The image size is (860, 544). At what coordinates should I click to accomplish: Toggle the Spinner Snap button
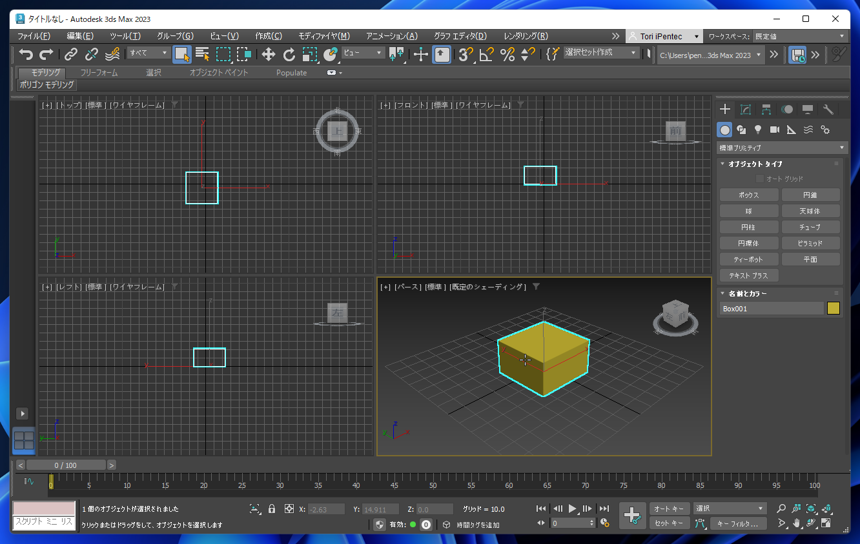528,54
